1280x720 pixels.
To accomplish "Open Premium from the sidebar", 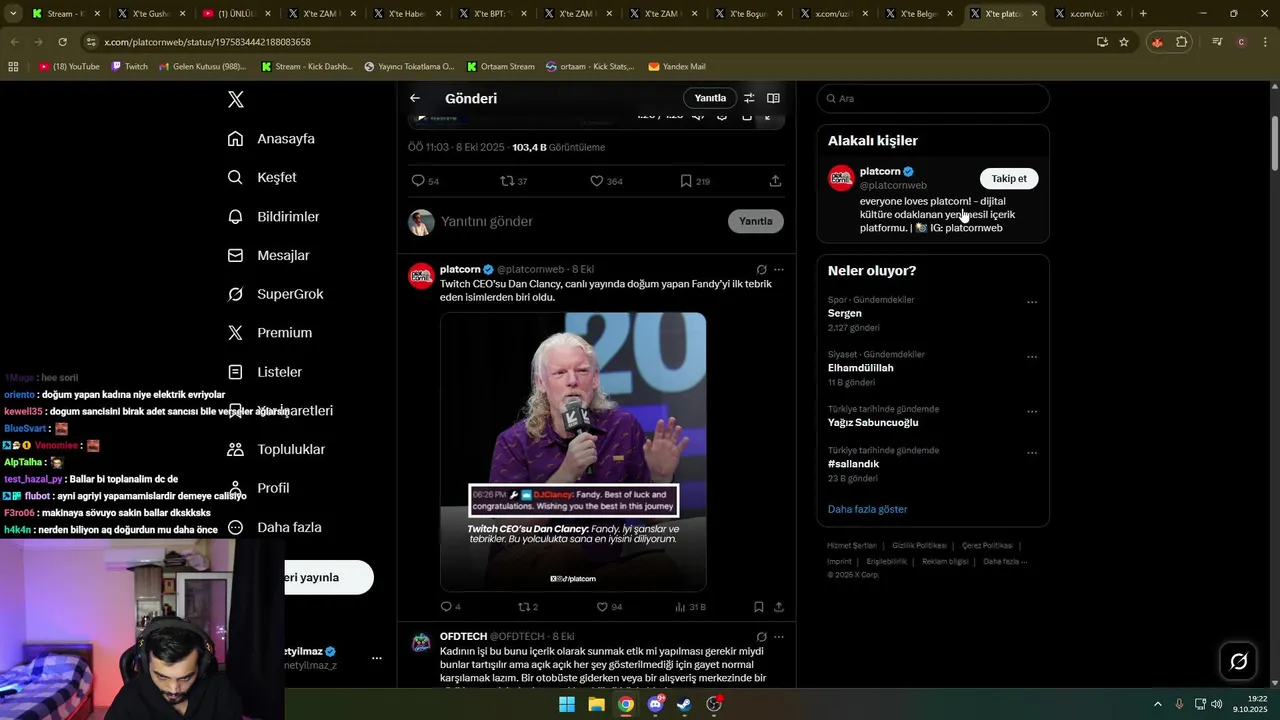I will click(x=269, y=333).
